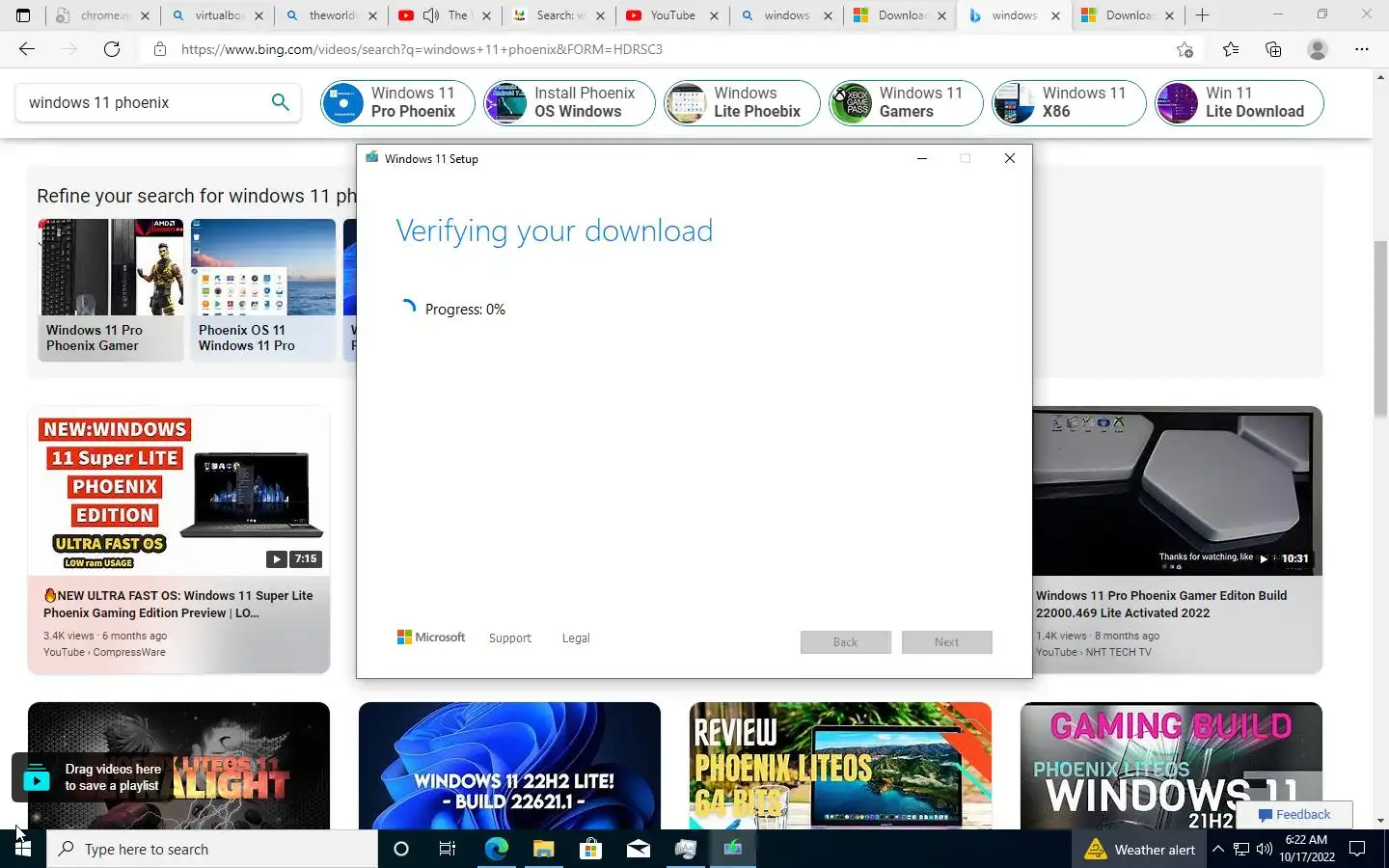
Task: Click the Back button in Setup
Action: tap(846, 642)
